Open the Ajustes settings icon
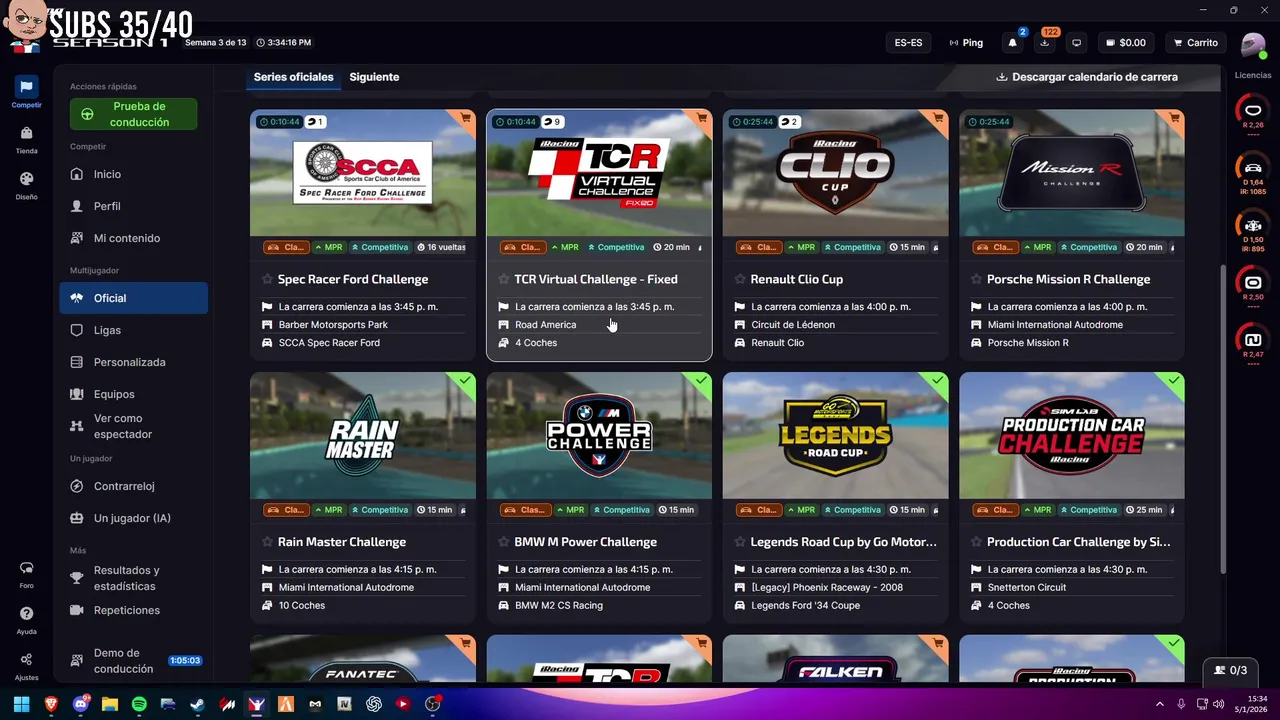Viewport: 1280px width, 720px height. click(x=27, y=660)
